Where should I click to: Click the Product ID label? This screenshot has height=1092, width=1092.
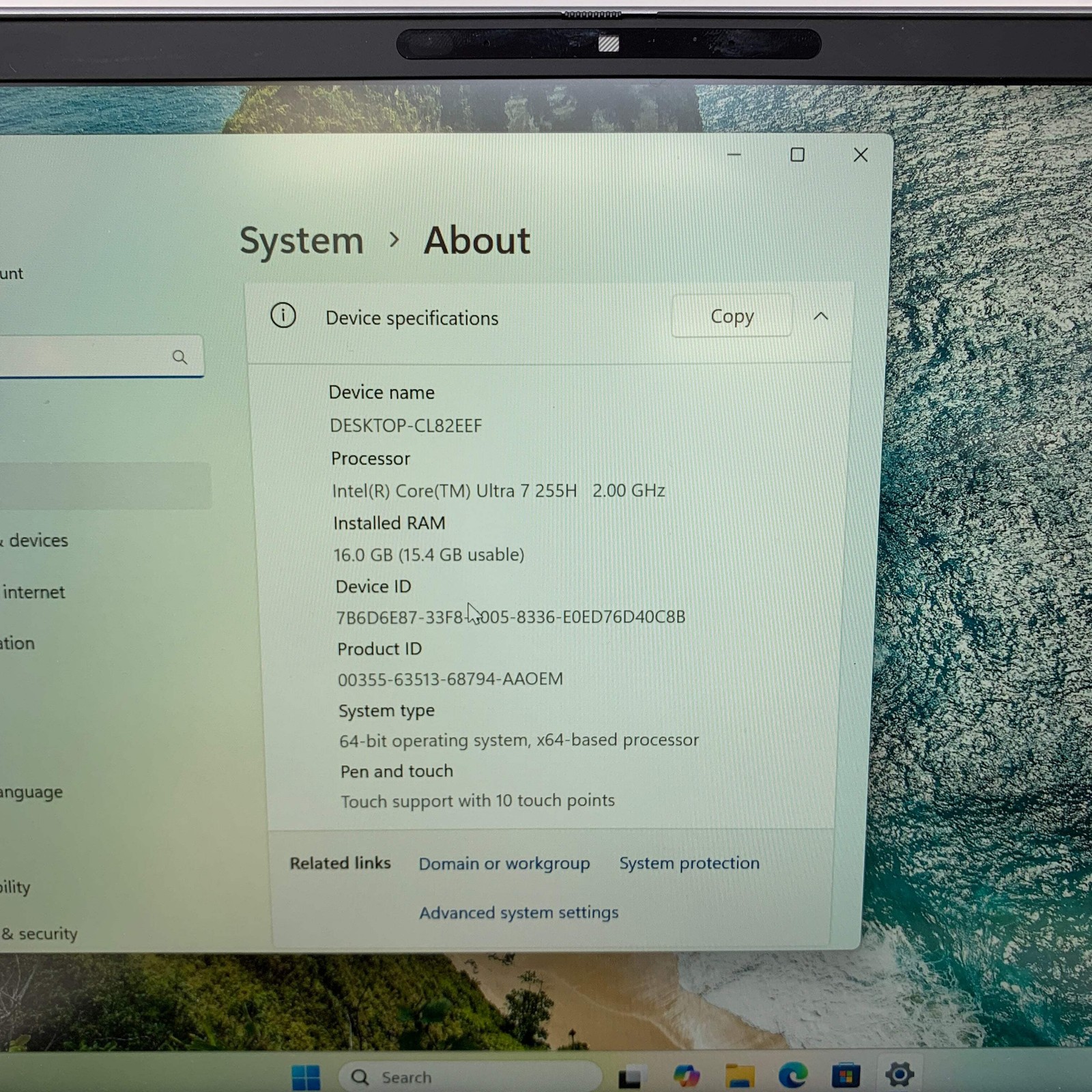click(379, 648)
